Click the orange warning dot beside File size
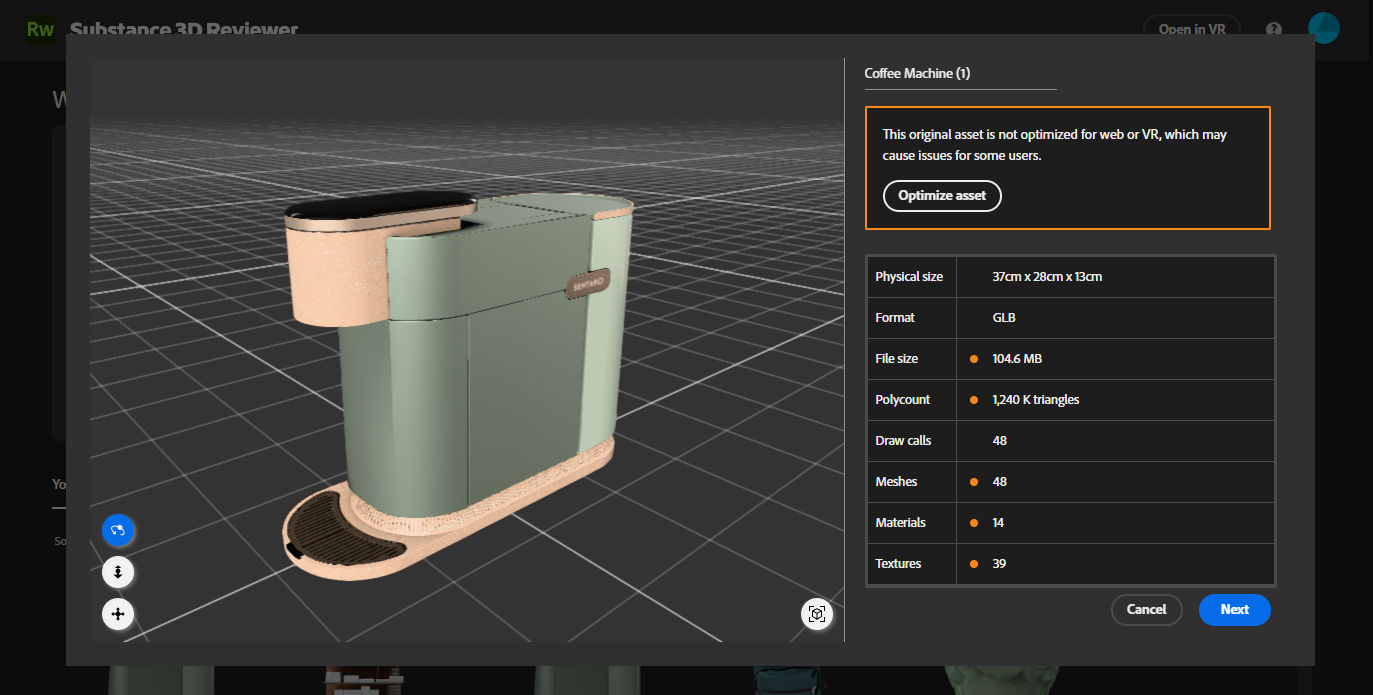Screen dimensions: 1373x695 point(973,359)
